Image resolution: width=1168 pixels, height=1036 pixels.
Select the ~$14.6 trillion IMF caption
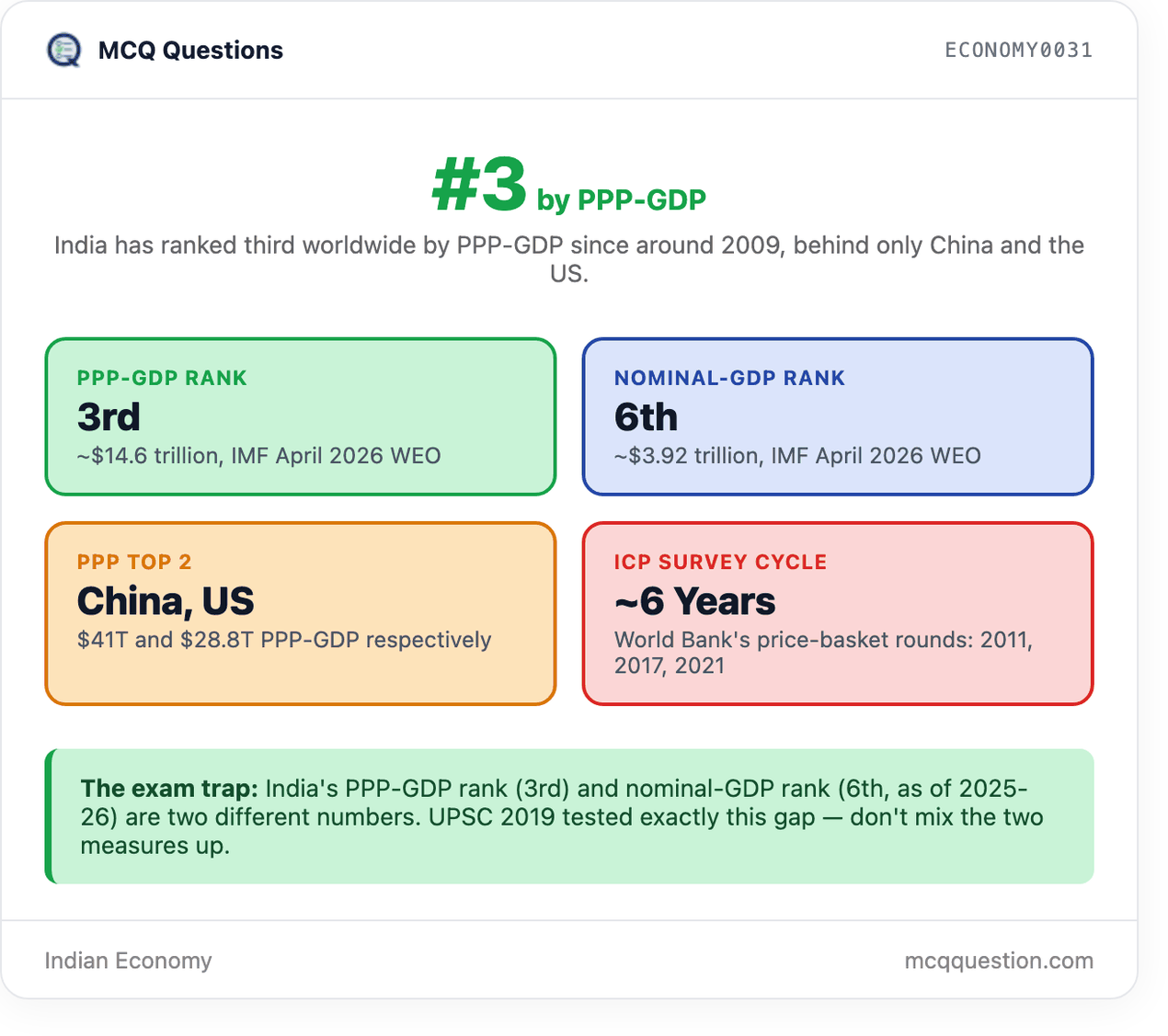[259, 456]
